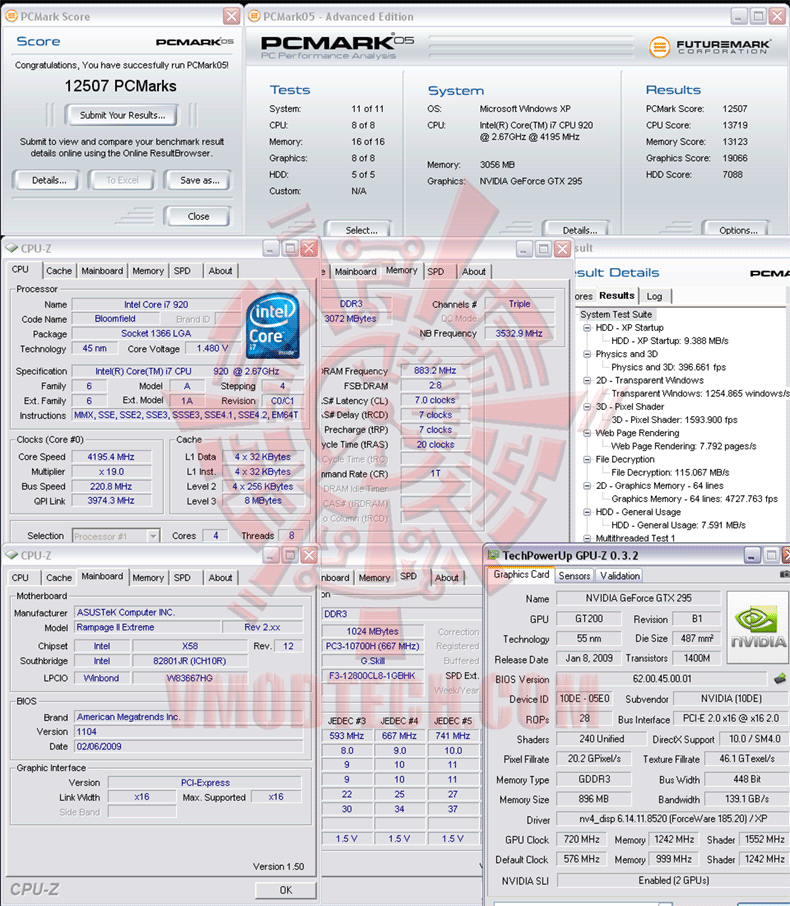Open About tab in CPU-Z mainboard window
This screenshot has width=790, height=906.
[x=220, y=577]
